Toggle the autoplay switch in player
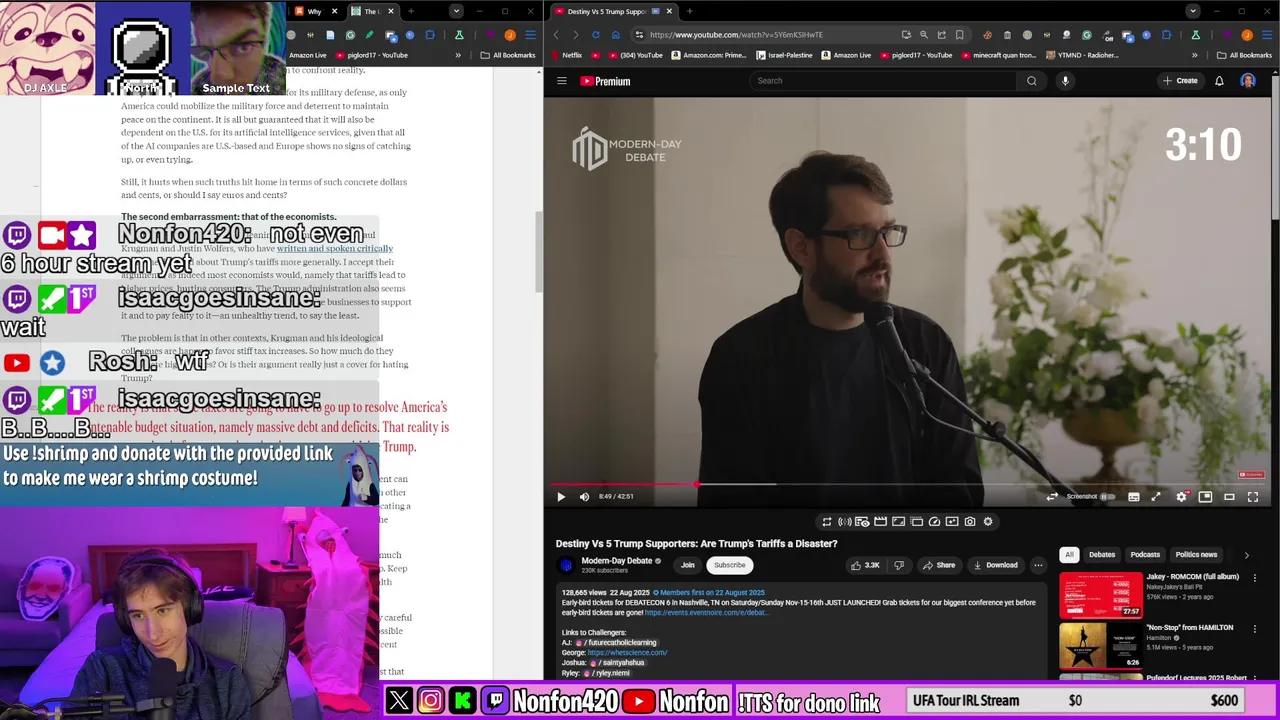 point(1108,497)
